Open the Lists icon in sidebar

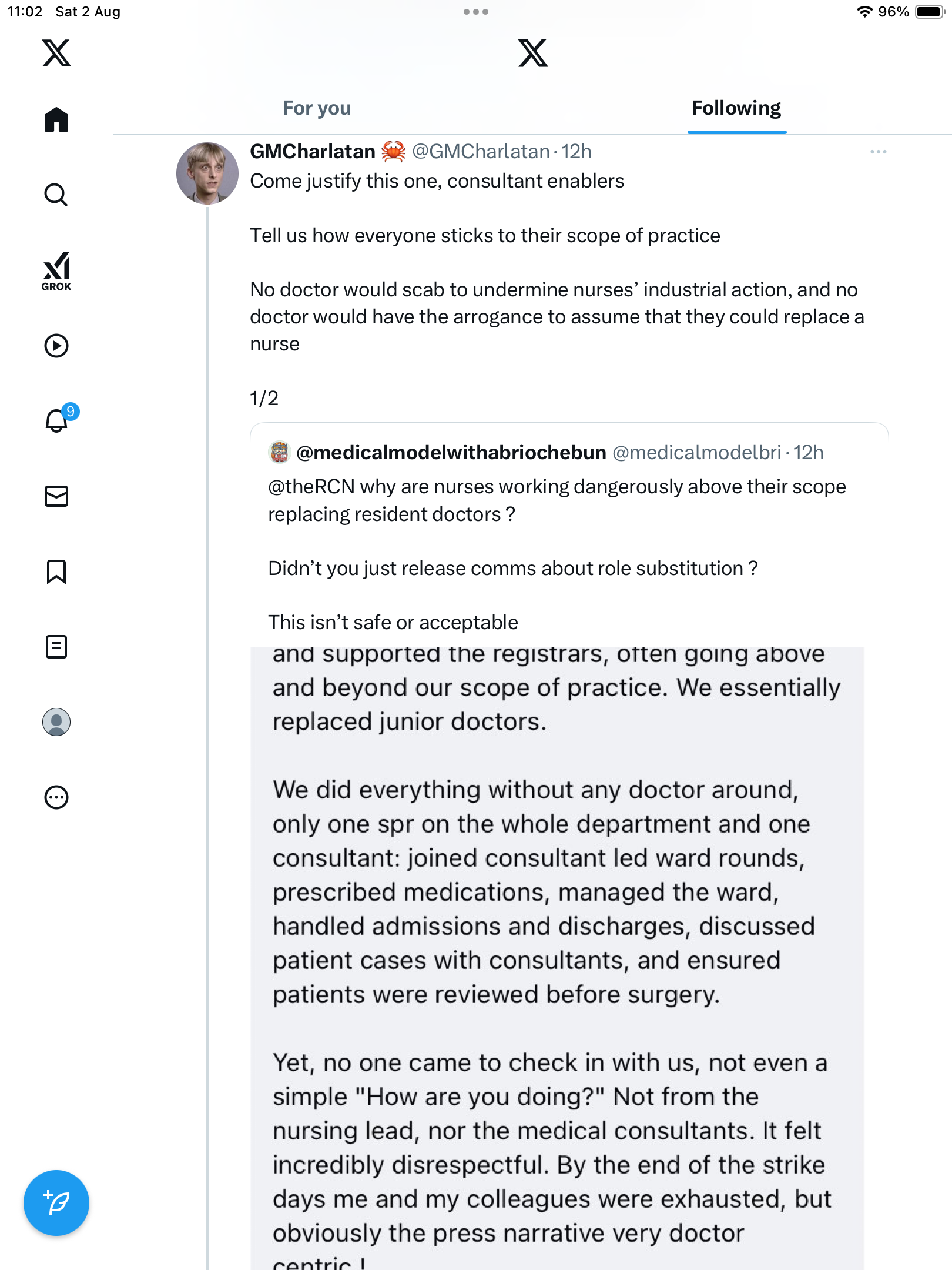tap(56, 647)
